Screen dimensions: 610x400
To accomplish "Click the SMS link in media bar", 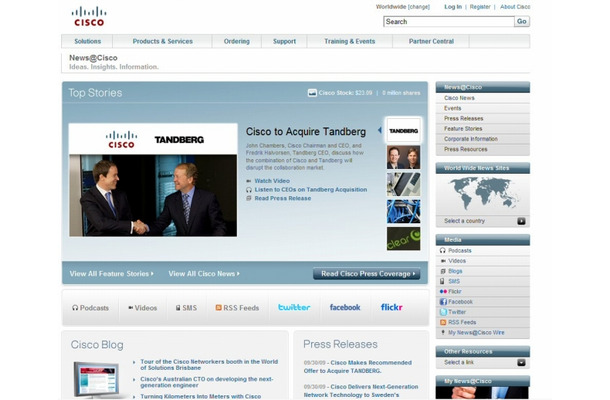I will click(186, 308).
